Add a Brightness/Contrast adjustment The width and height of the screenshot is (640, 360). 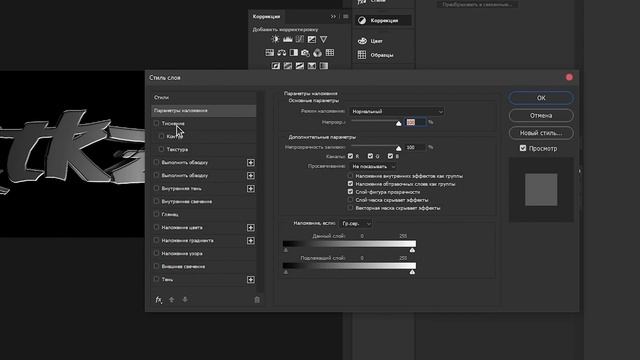pos(276,40)
